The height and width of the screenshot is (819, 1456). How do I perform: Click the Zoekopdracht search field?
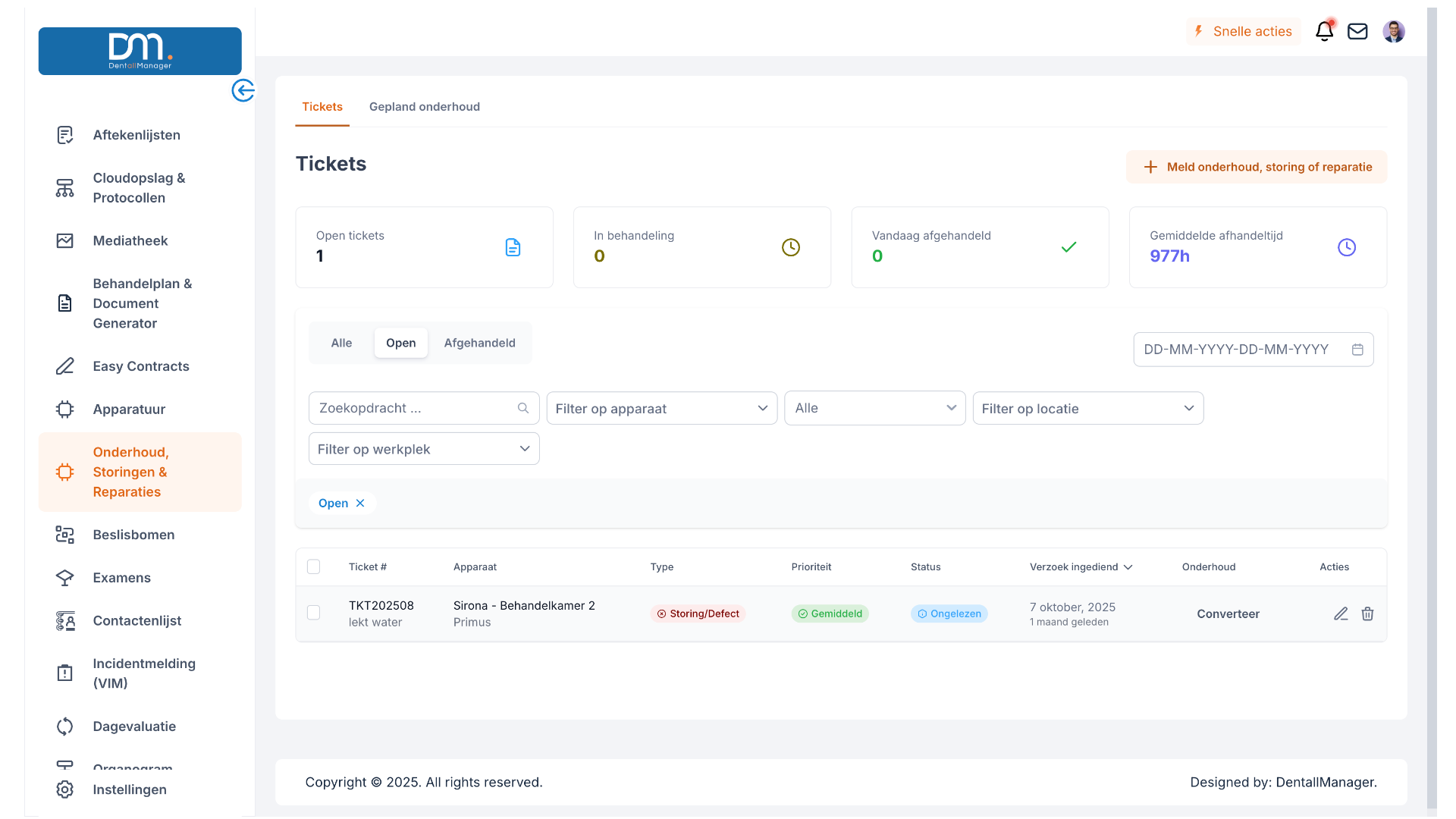(x=413, y=408)
